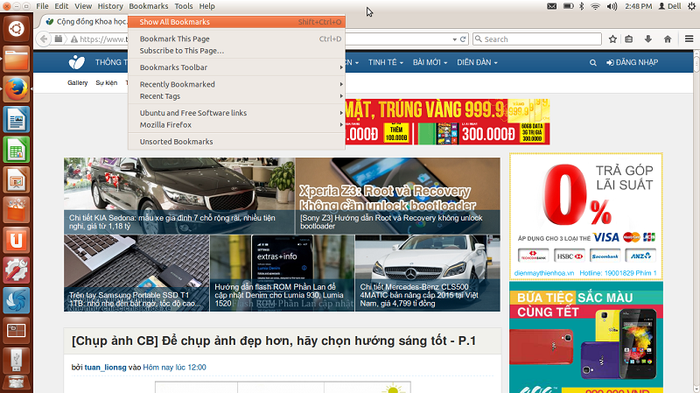Open the TINH TẾ dropdown menu
The height and width of the screenshot is (393, 700).
click(x=385, y=63)
